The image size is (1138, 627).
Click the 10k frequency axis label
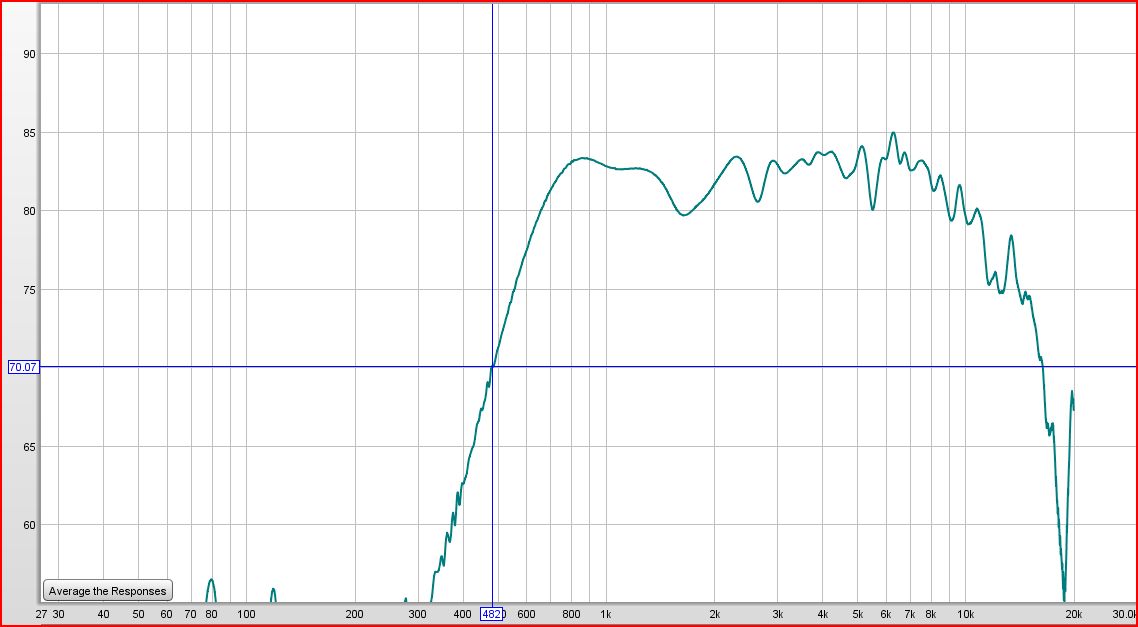(965, 614)
